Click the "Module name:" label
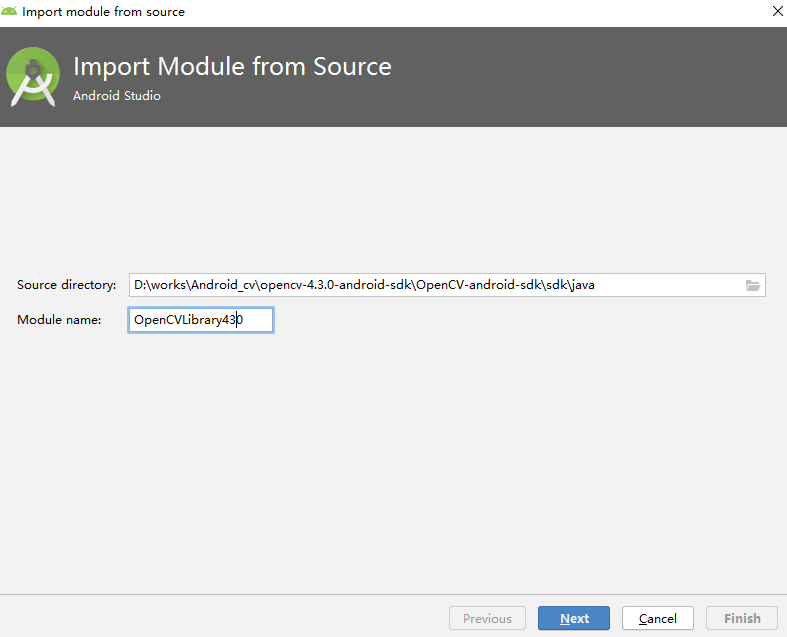Image resolution: width=787 pixels, height=637 pixels. pyautogui.click(x=59, y=320)
